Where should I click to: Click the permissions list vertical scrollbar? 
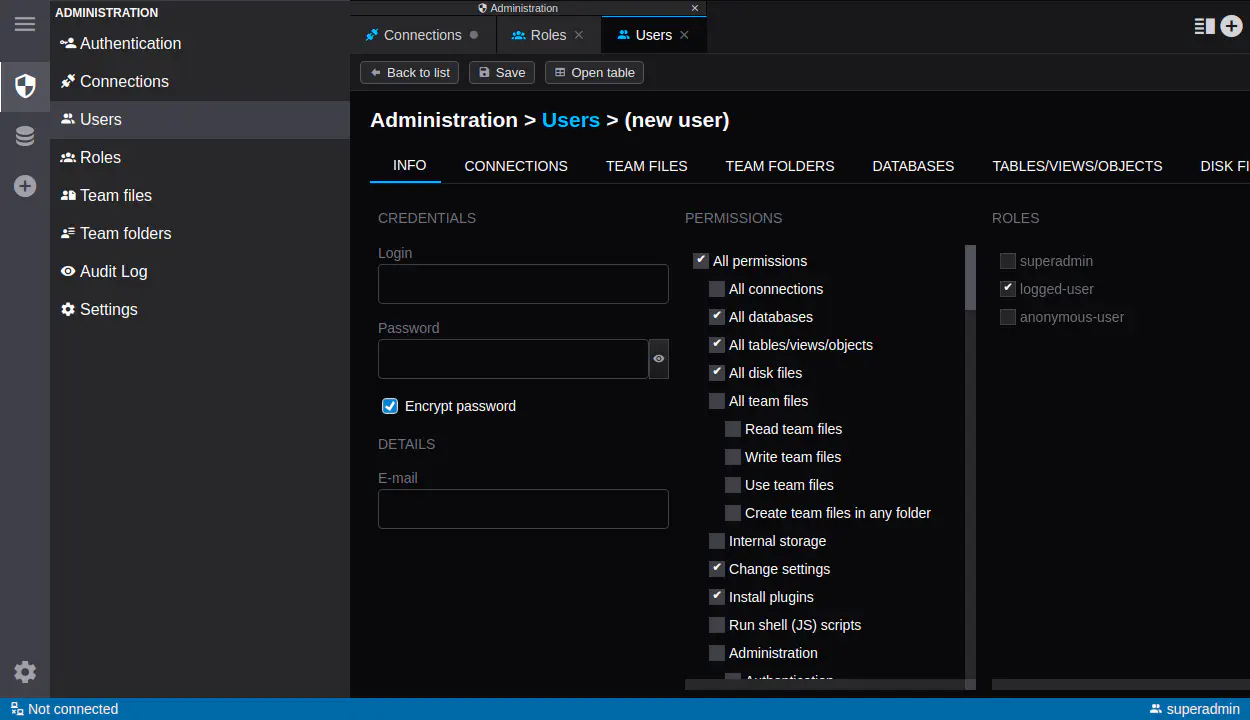pyautogui.click(x=969, y=278)
